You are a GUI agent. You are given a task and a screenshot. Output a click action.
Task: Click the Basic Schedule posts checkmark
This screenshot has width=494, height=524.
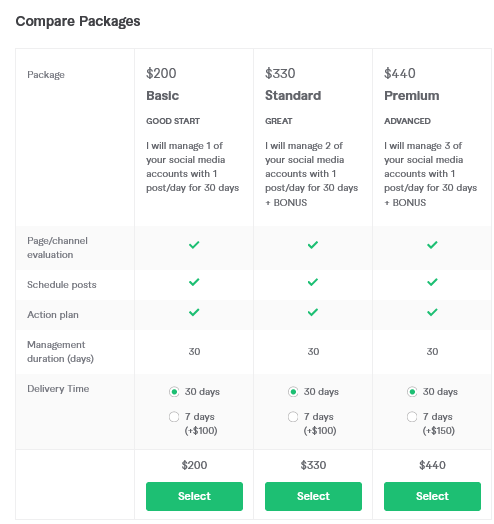click(x=194, y=282)
